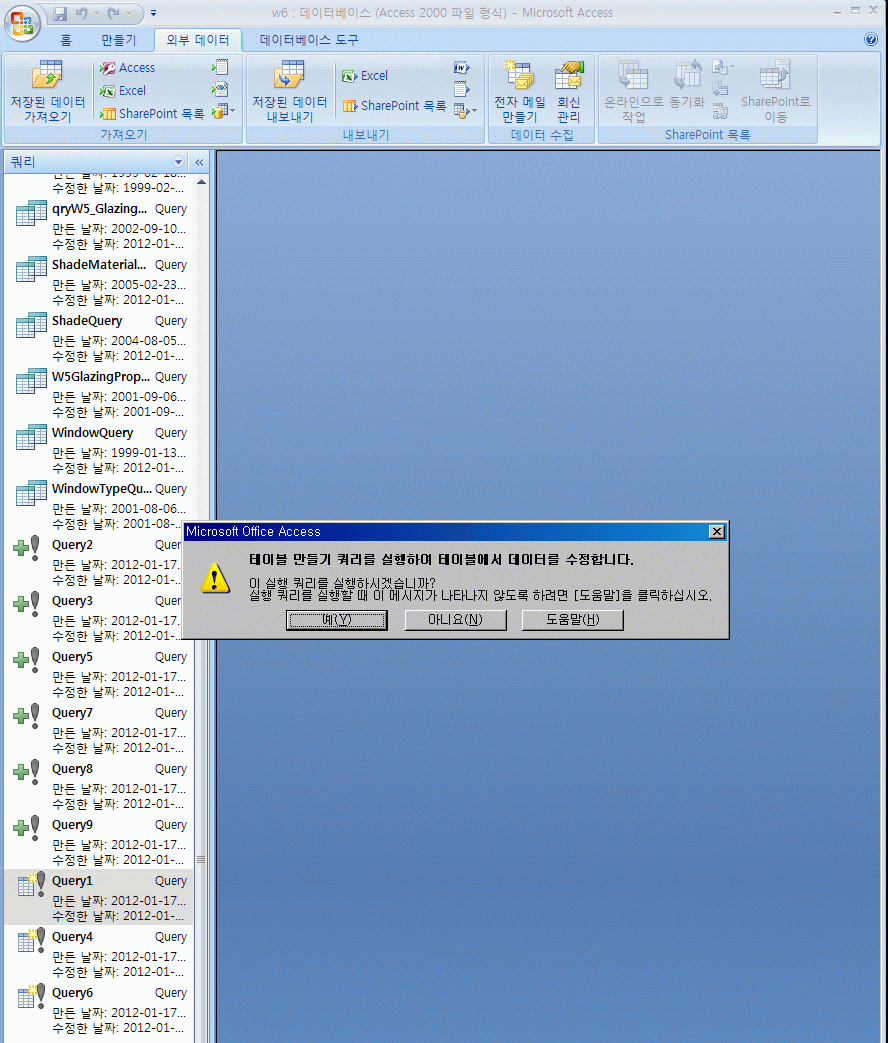
Task: Open the 데이터베이스 도구 tab
Action: pos(309,40)
